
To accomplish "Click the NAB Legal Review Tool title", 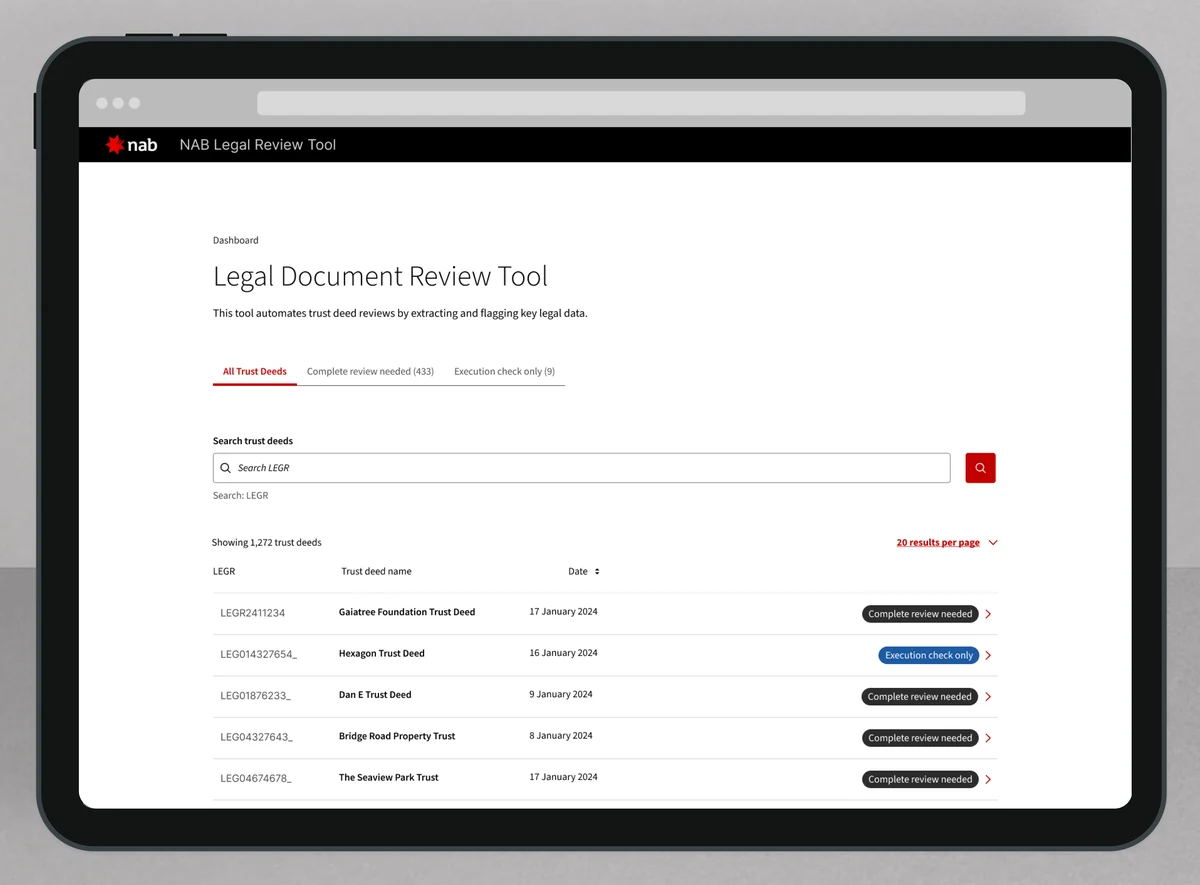I will point(258,145).
